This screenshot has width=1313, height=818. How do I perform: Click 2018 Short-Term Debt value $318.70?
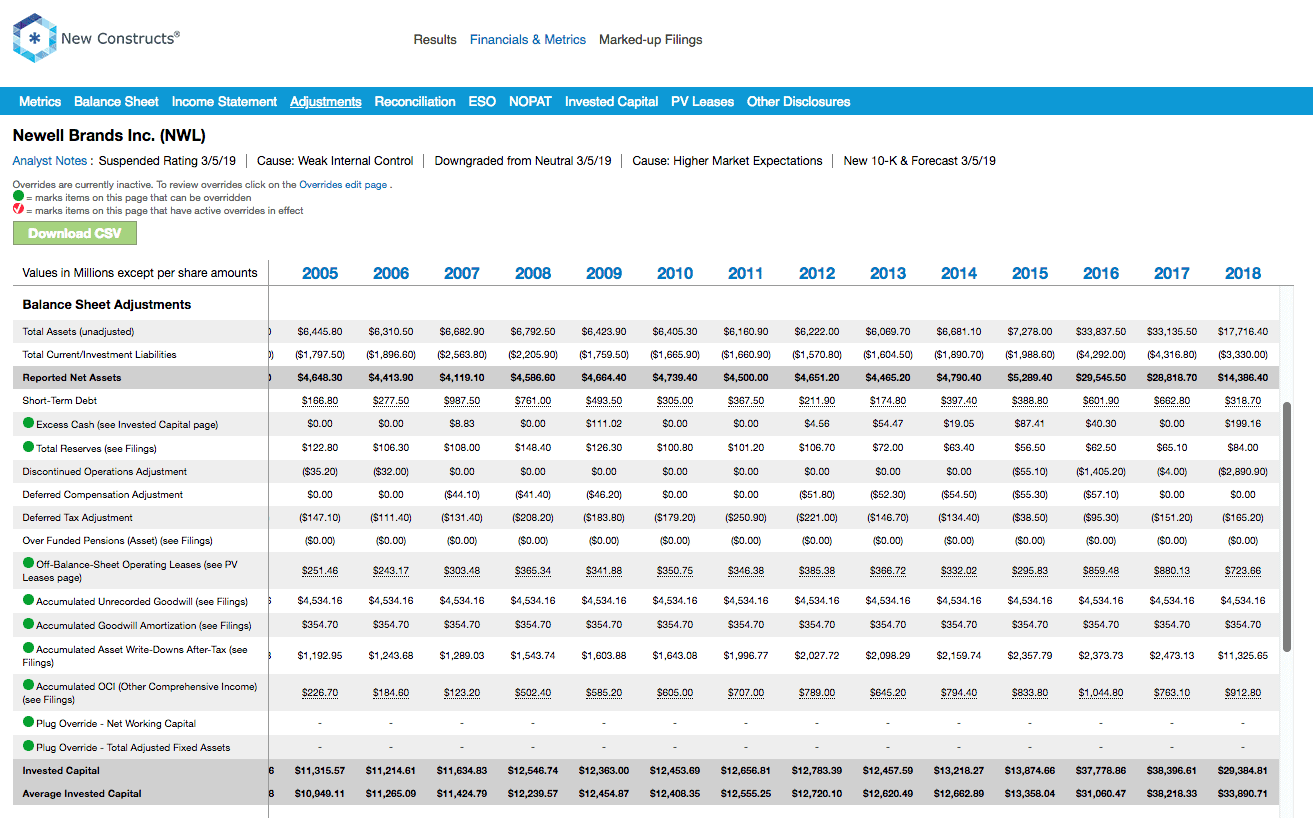pos(1243,401)
